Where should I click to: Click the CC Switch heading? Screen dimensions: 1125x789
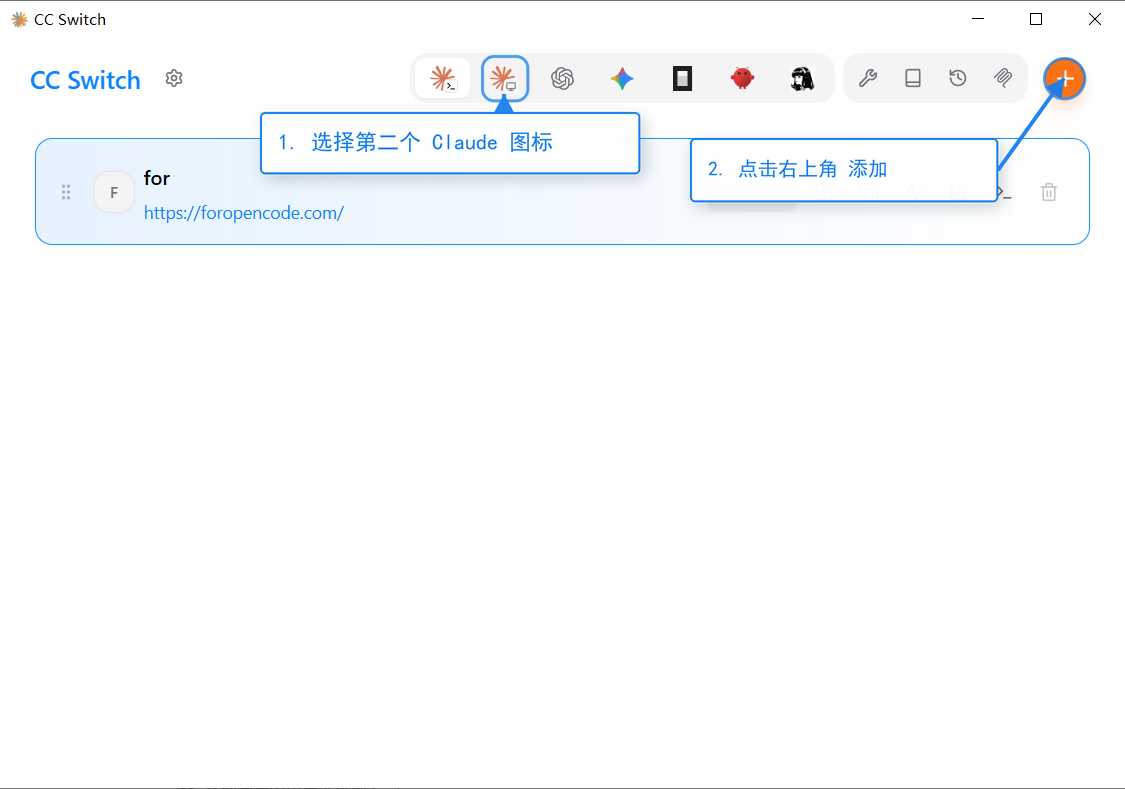(85, 80)
